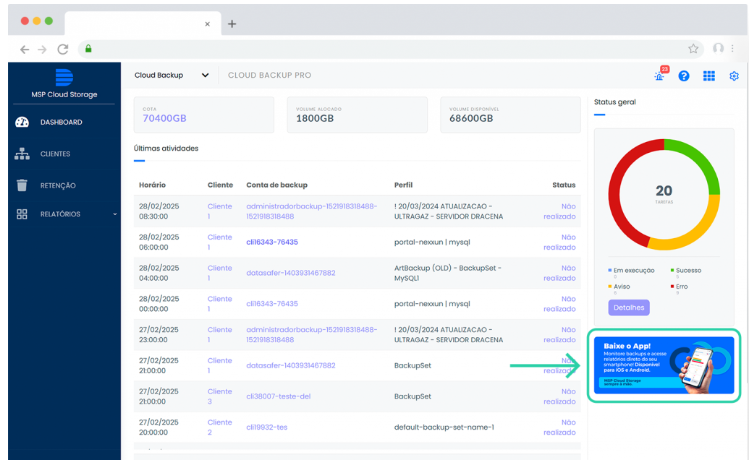Open the cli16343-76435 account link
Screen dimensions: 755x465
tap(272, 241)
